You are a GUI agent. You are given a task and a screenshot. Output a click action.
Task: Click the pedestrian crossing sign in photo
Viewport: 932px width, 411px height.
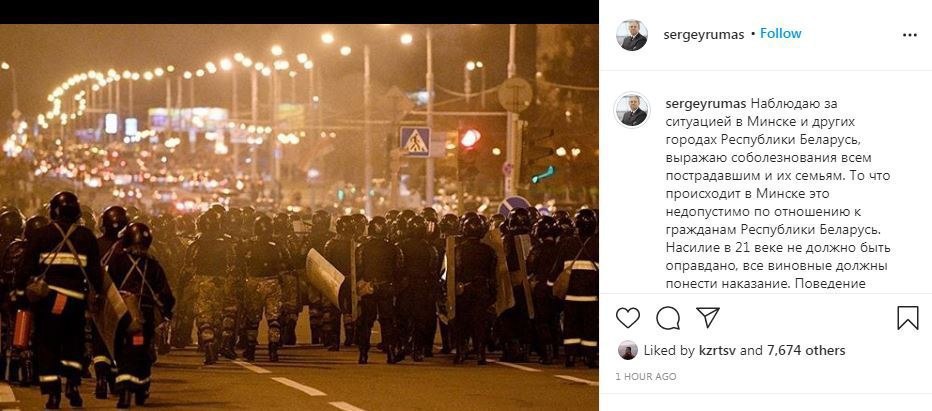tap(415, 142)
